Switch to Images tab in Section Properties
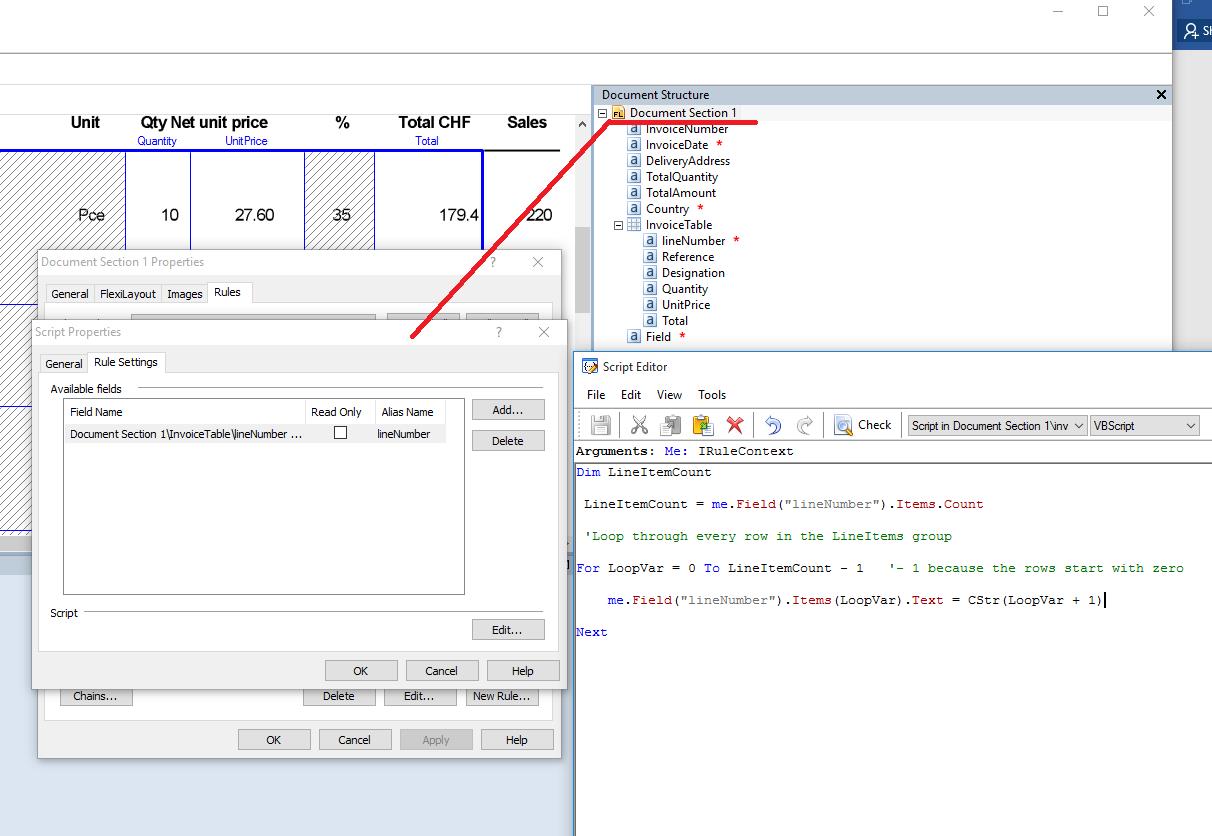1212x836 pixels. coord(184,294)
